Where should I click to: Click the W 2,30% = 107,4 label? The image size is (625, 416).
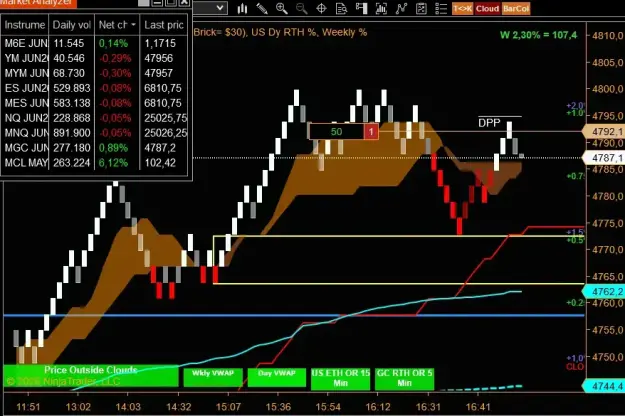click(539, 35)
